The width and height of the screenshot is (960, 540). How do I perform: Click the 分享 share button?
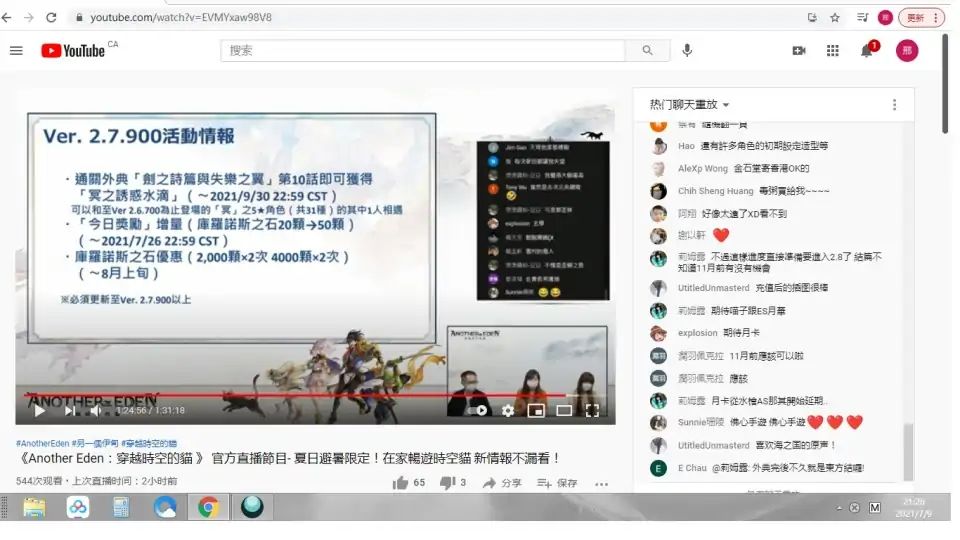pos(501,483)
